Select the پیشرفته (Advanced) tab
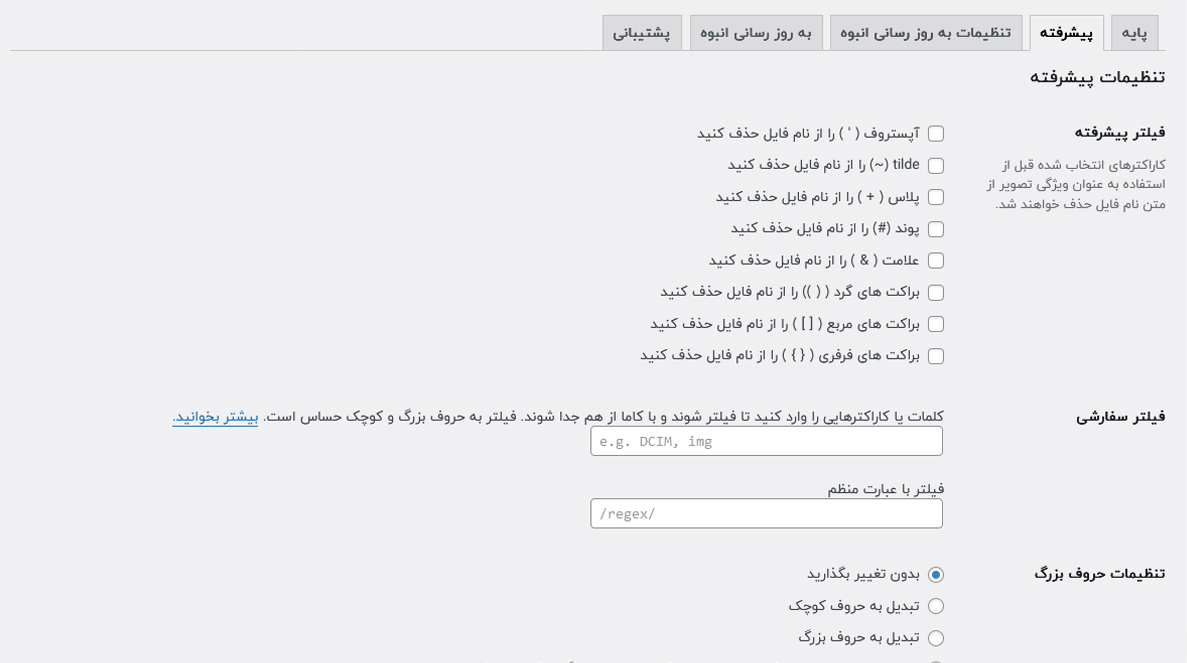The width and height of the screenshot is (1187, 663). (x=1066, y=33)
